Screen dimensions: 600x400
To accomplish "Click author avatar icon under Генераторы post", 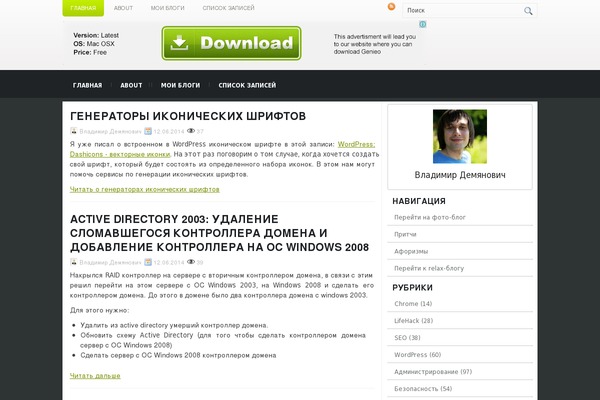I will tap(73, 131).
